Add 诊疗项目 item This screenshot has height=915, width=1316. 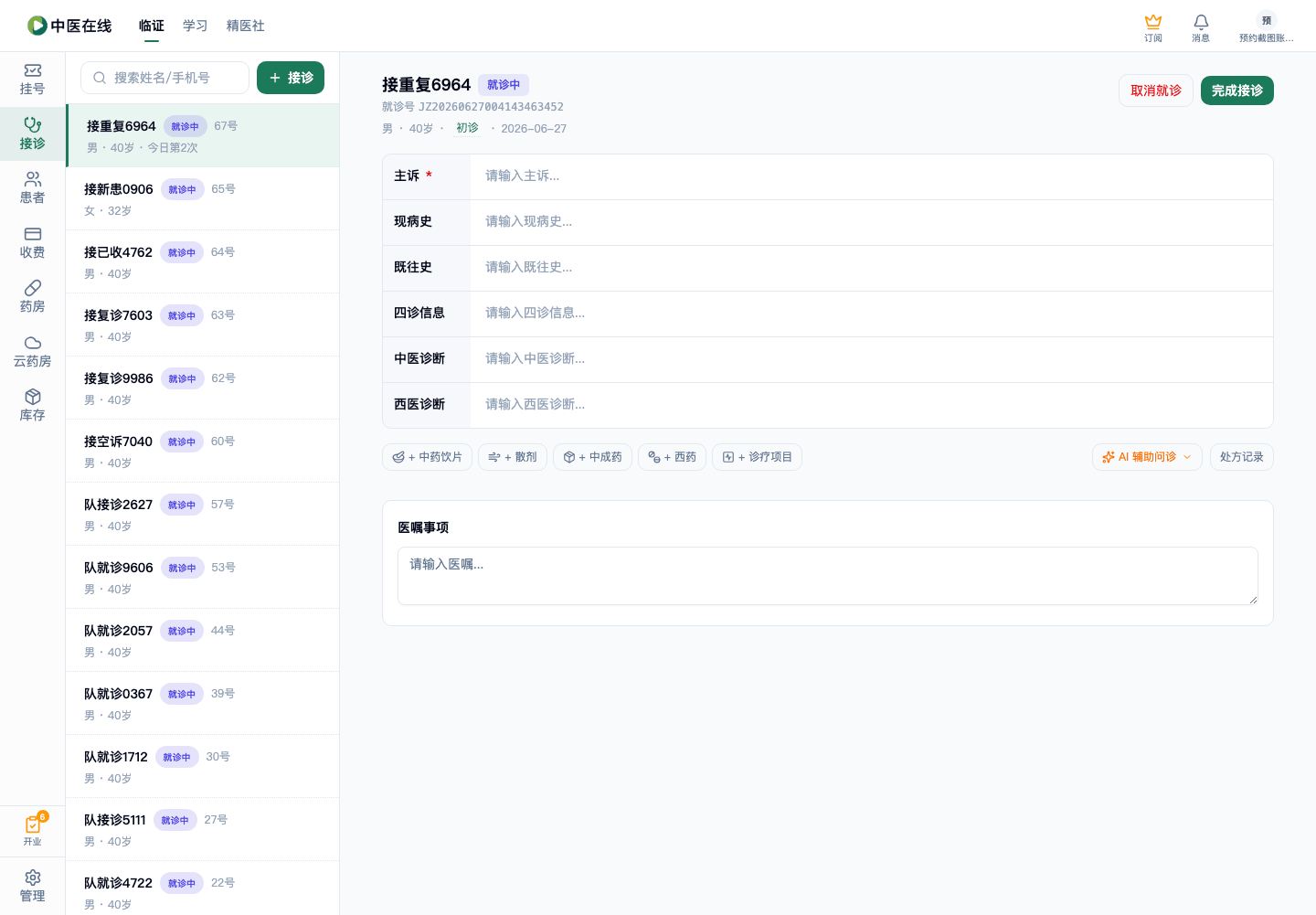tap(757, 457)
